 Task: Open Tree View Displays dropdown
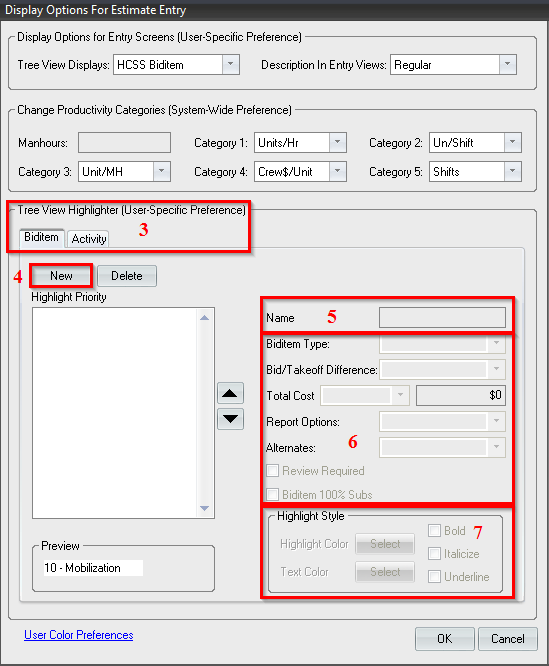tap(231, 64)
